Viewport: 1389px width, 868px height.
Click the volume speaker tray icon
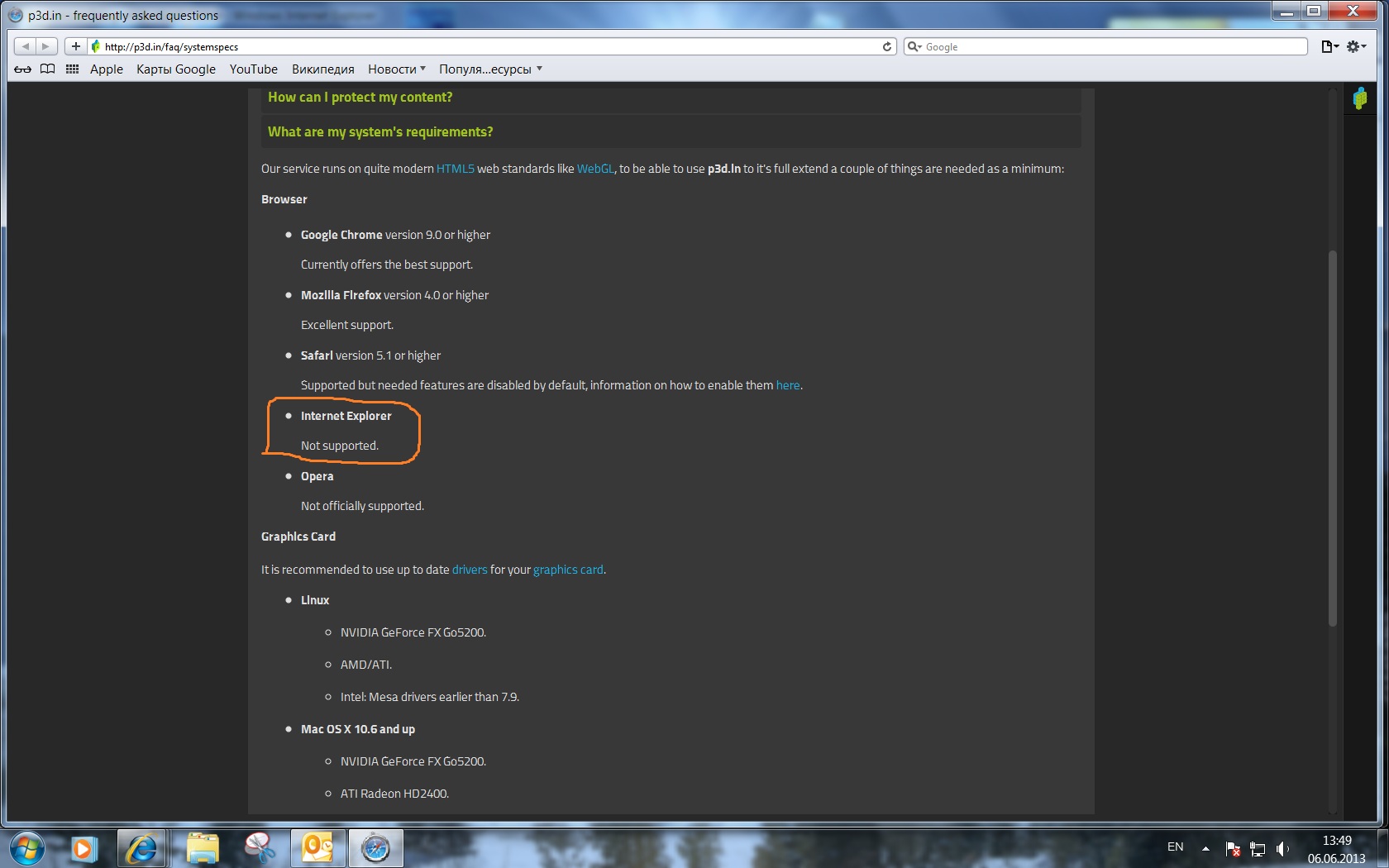click(1282, 849)
